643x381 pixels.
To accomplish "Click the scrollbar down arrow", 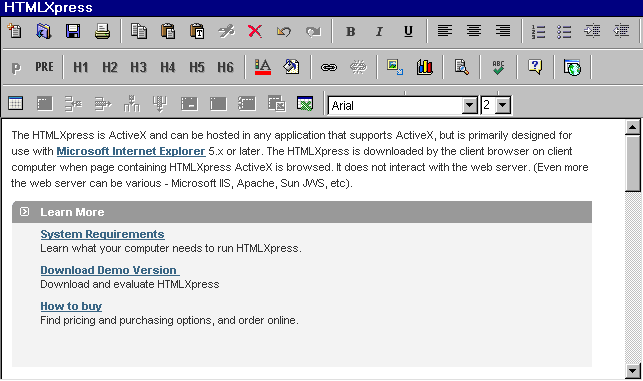I will pos(633,371).
